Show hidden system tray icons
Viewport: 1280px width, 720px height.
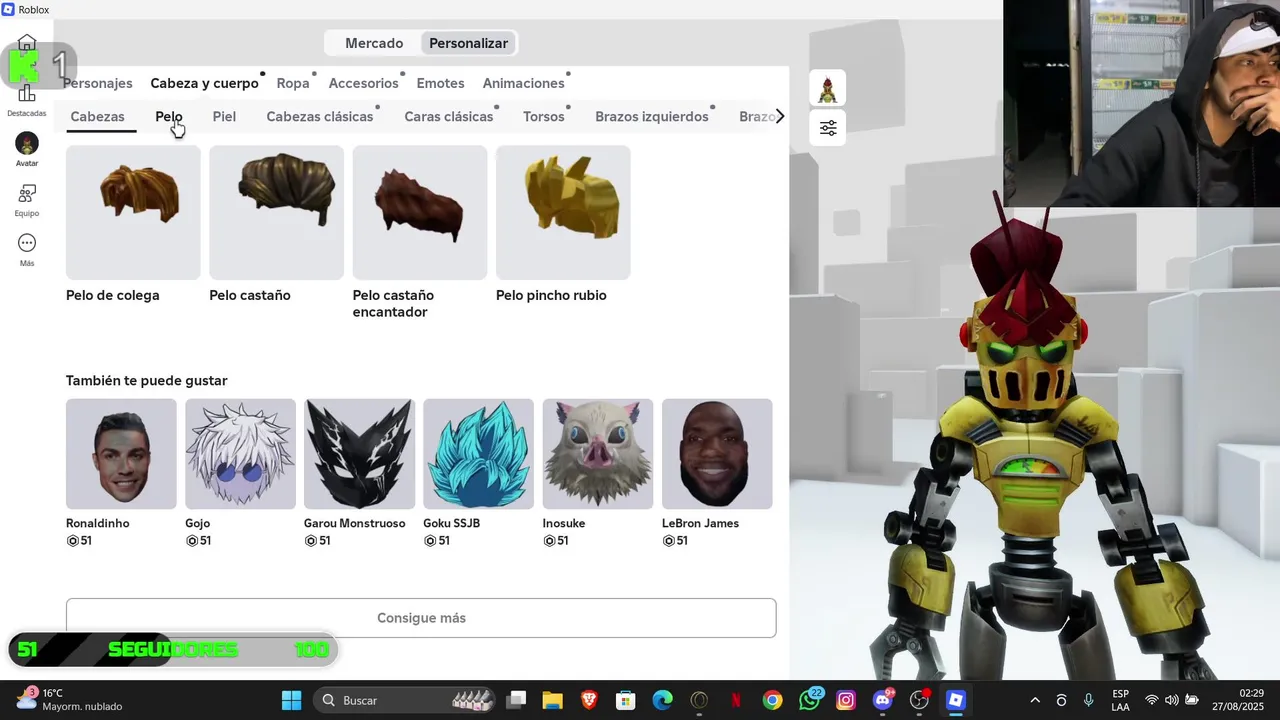1035,700
